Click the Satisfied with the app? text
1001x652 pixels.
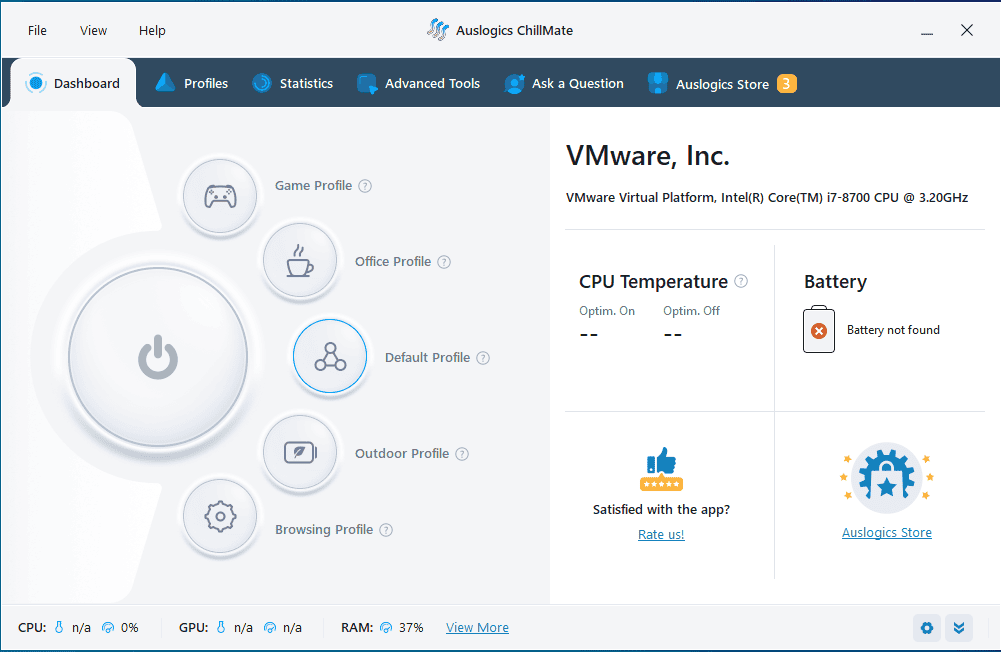pyautogui.click(x=661, y=510)
